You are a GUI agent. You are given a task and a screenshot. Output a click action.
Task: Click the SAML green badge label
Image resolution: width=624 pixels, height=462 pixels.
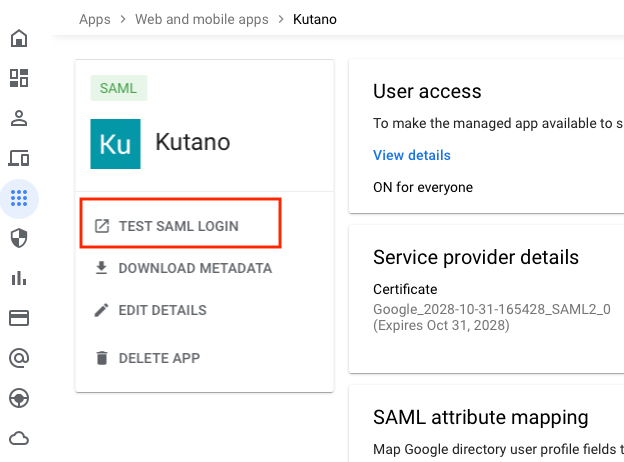pos(119,88)
